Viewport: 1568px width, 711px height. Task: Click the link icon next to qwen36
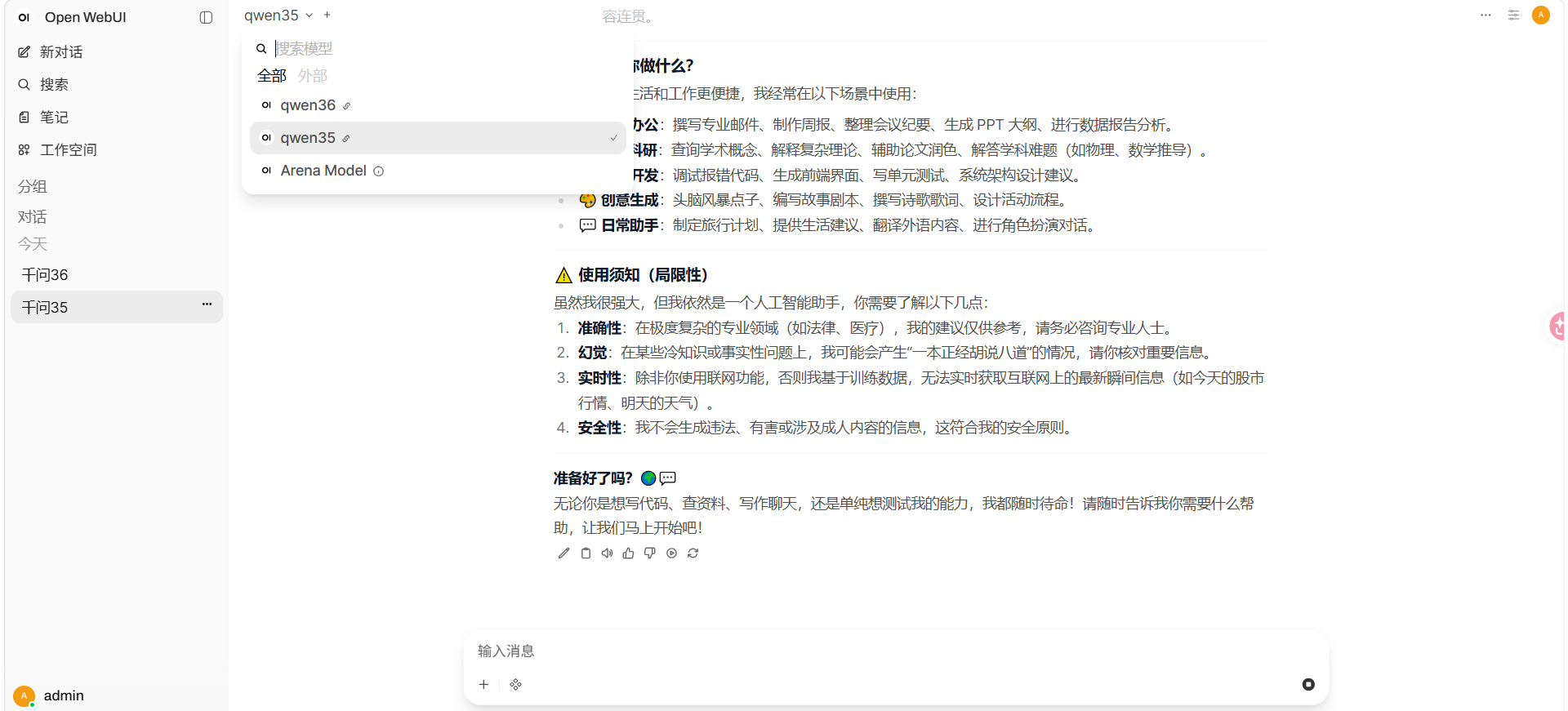(x=347, y=106)
